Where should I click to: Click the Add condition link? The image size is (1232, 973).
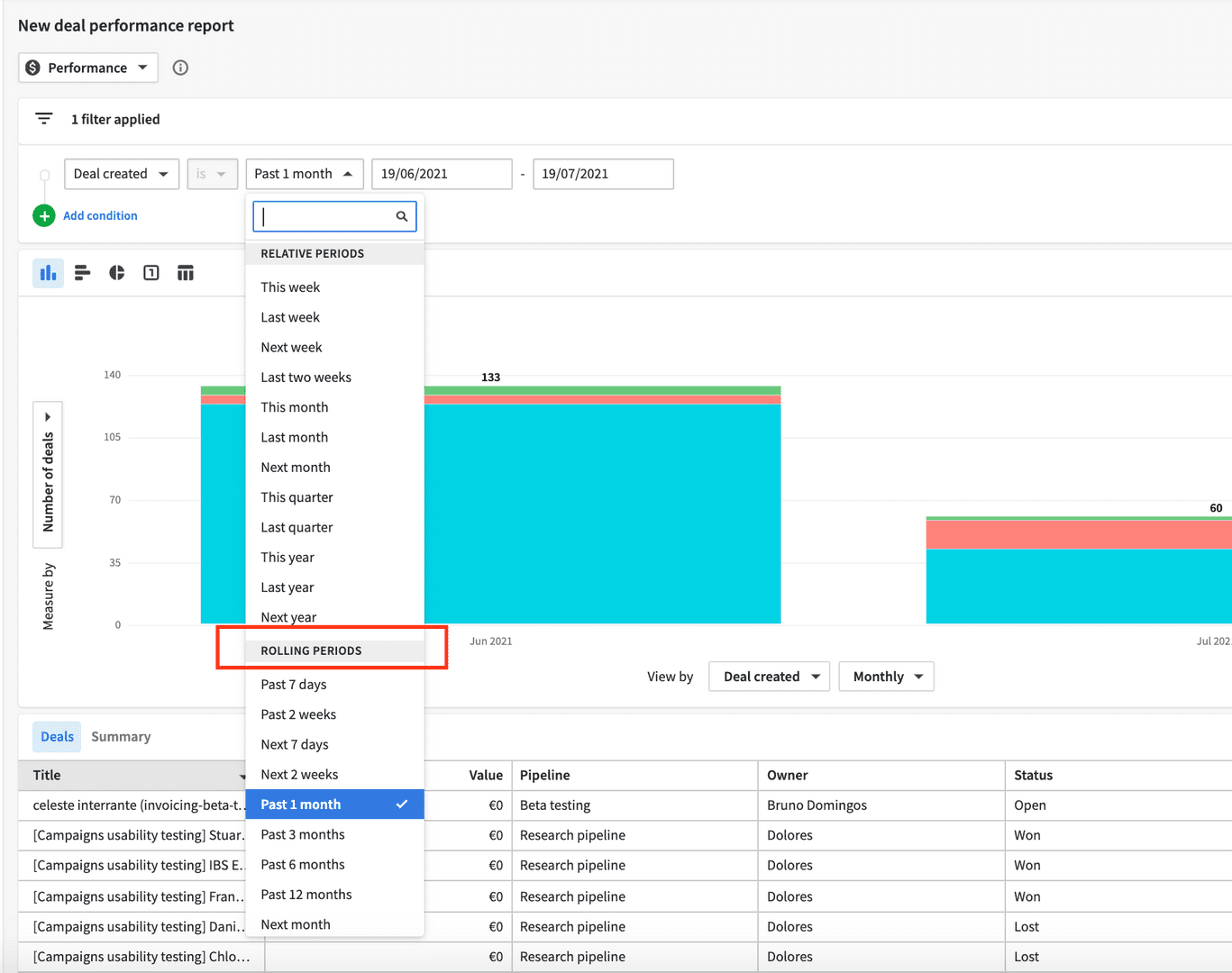pos(100,216)
